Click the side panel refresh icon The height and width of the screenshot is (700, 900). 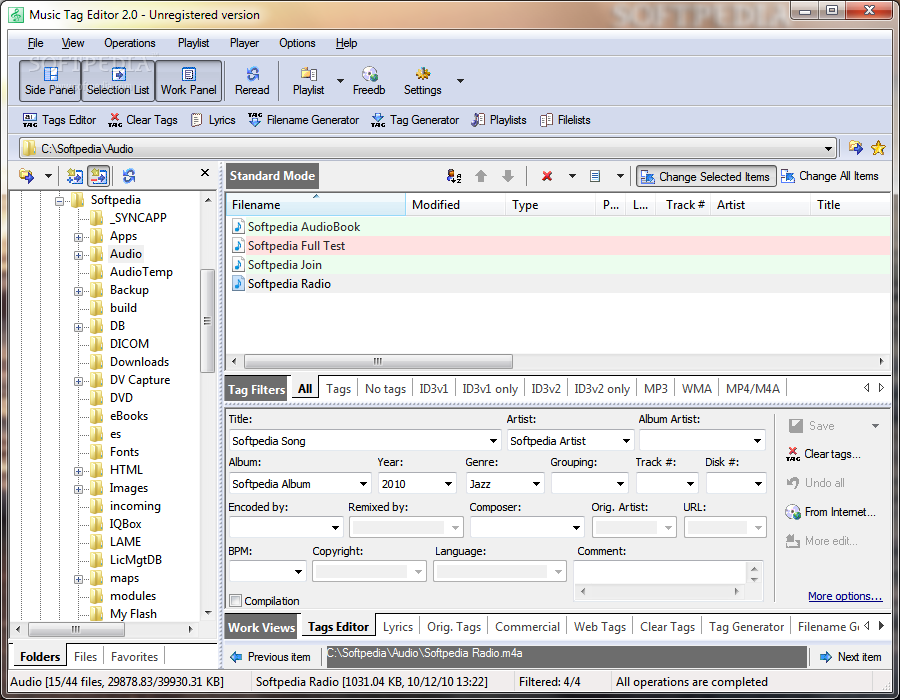pos(129,176)
